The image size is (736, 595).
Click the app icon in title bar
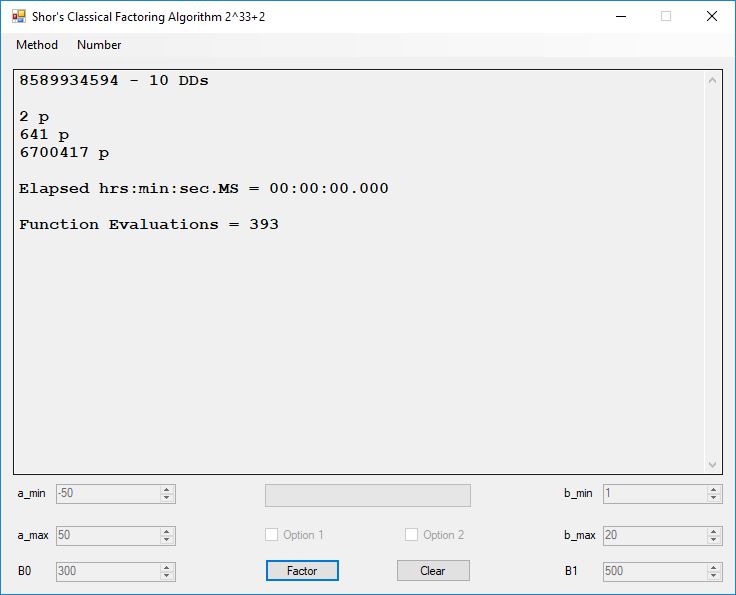coord(18,17)
